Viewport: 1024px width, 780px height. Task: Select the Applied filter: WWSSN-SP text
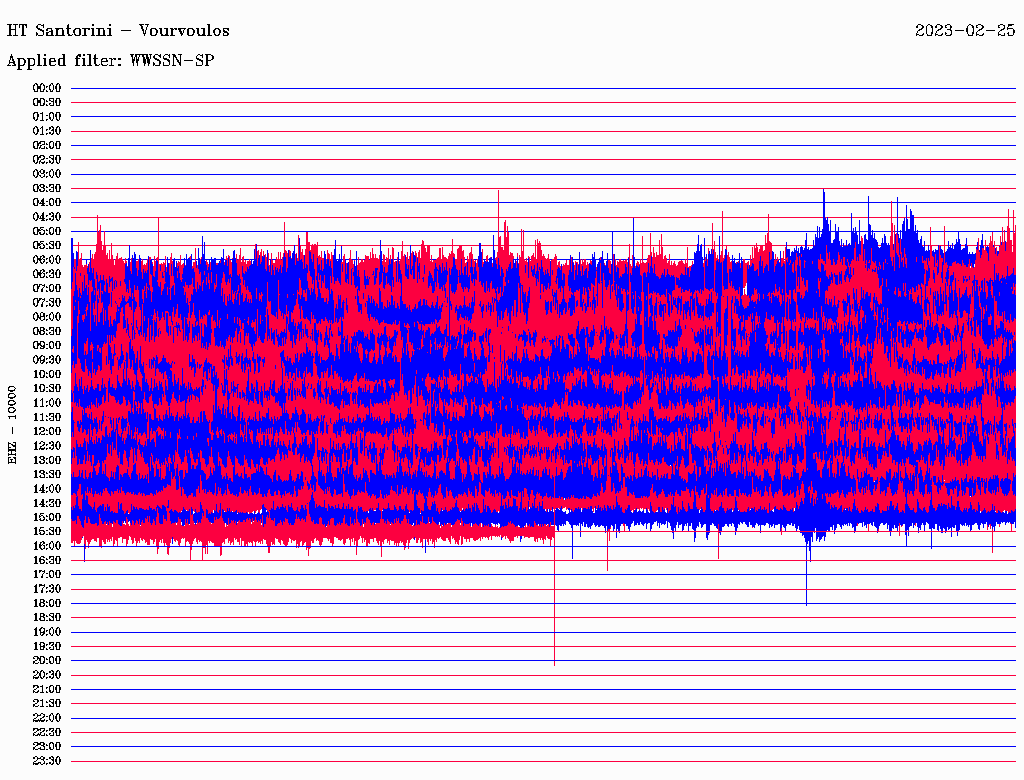click(x=110, y=61)
